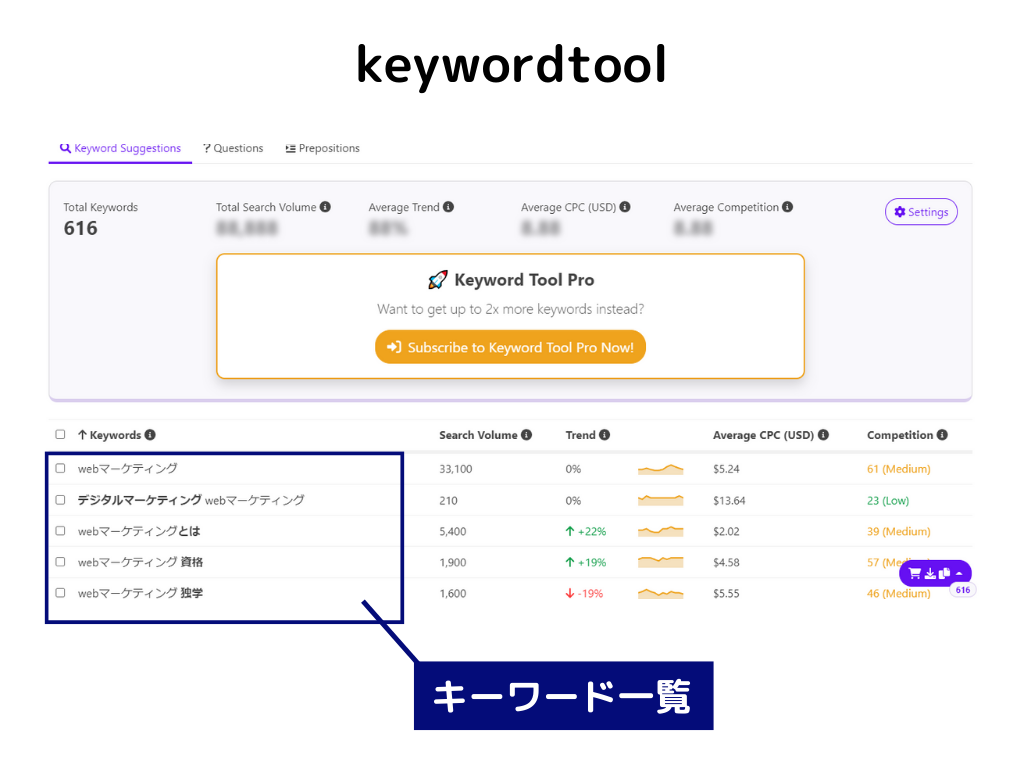Open the Keyword Suggestions tab
1024x768 pixels.
[x=120, y=148]
